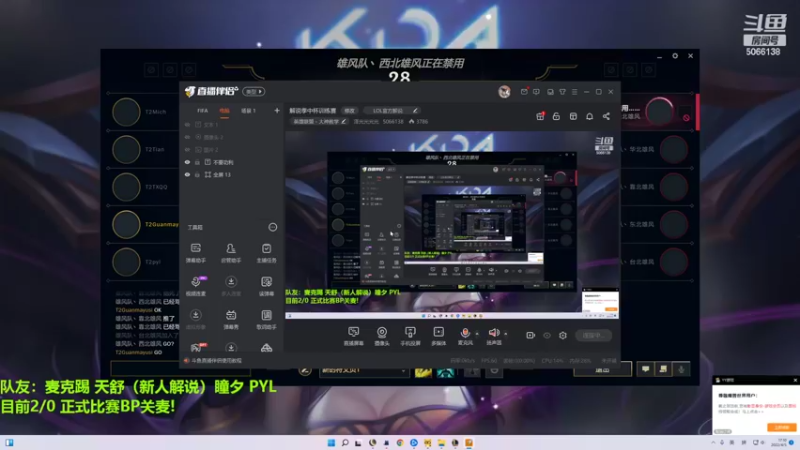Open the hamburger menu in 直播伴侣 title bar

574,92
